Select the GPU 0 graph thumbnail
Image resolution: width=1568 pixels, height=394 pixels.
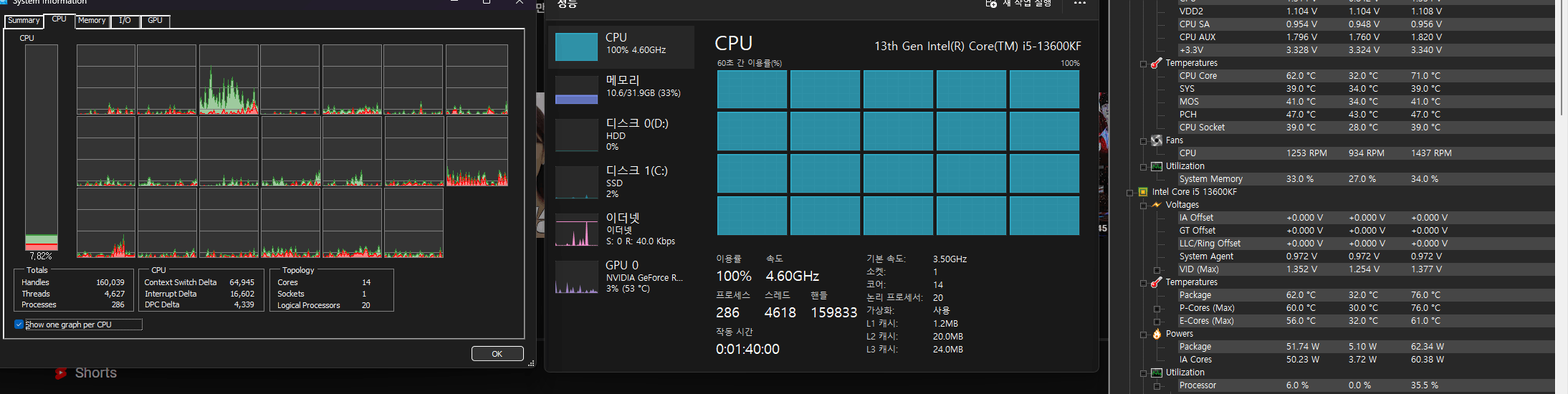[576, 277]
